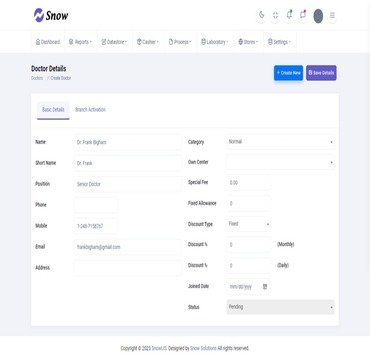Expand the Stores menu

point(248,42)
